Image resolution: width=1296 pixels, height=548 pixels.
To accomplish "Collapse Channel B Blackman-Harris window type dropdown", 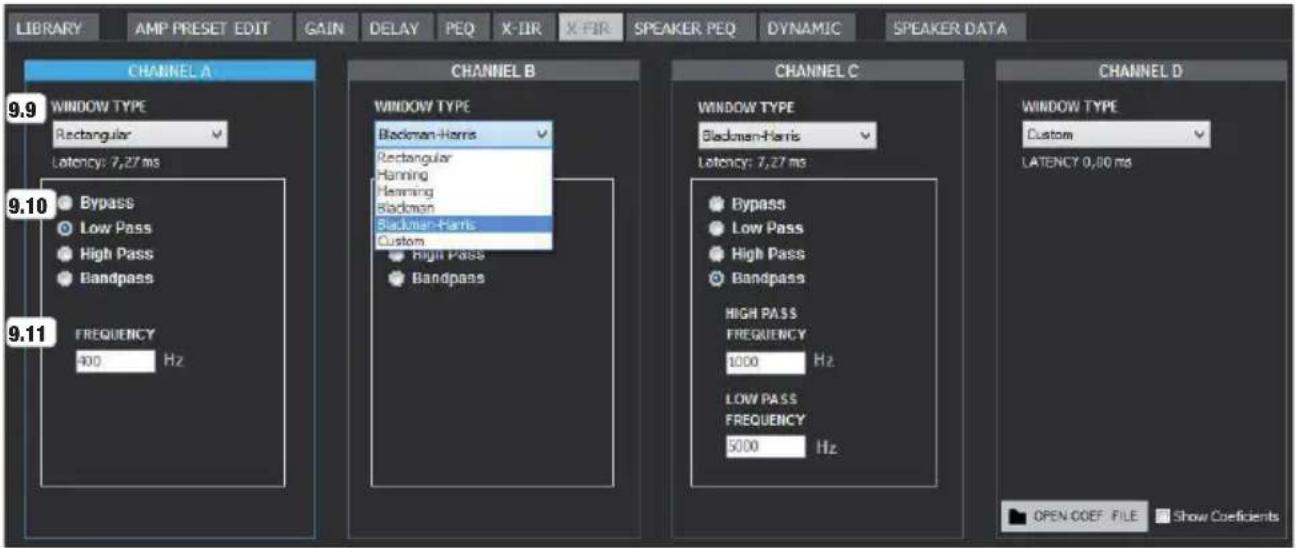I will coord(462,134).
